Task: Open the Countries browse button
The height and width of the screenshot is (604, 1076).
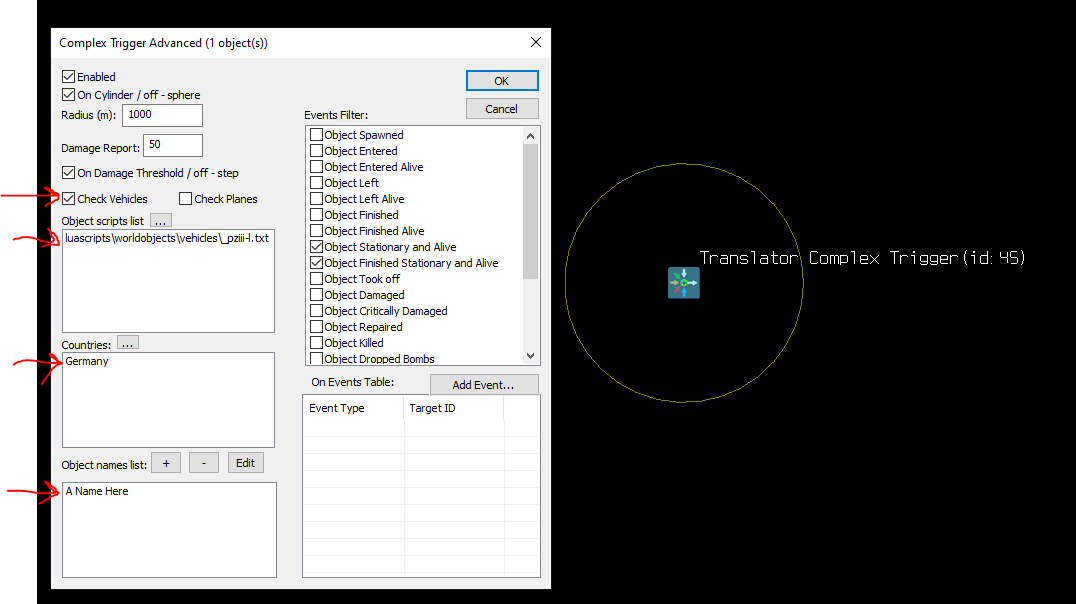Action: 128,342
